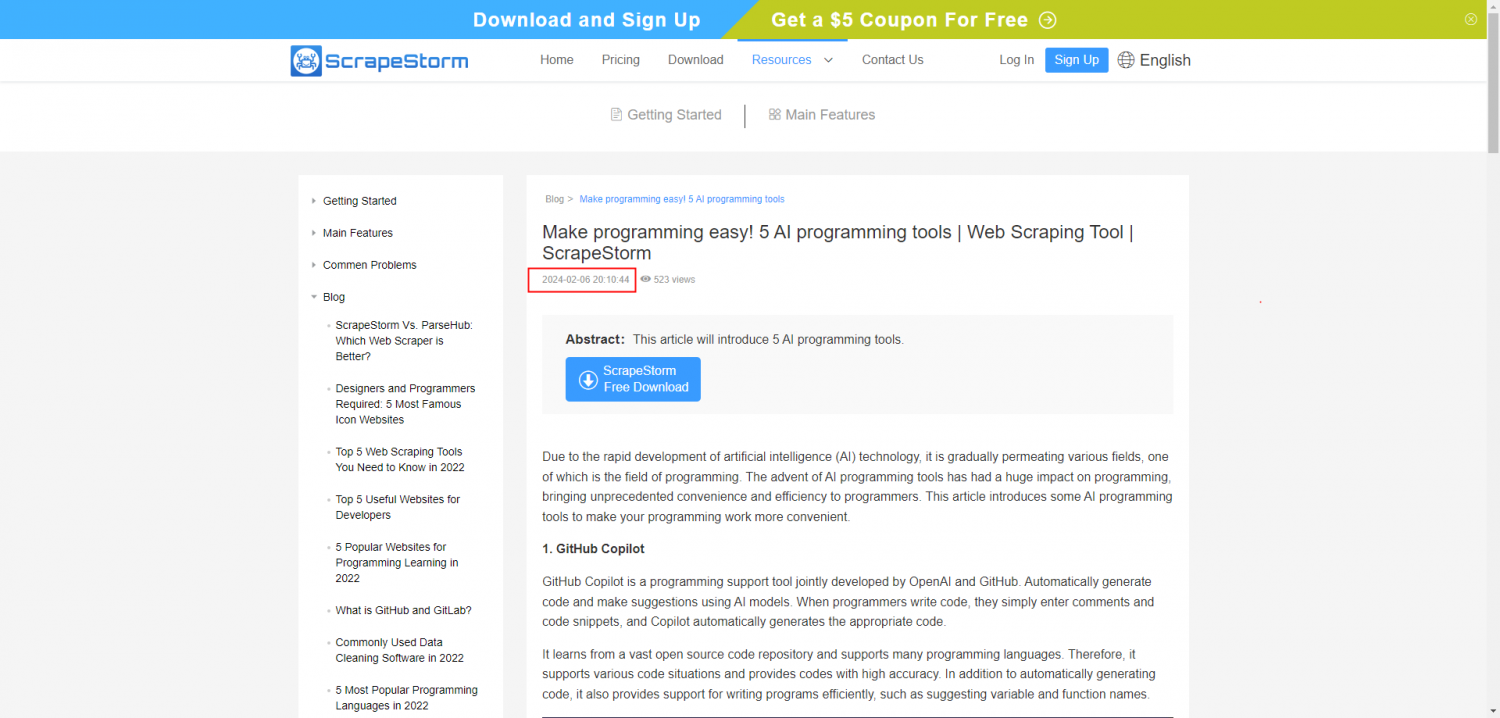Open the Pricing menu item
Screen dimensions: 1500x718
pyautogui.click(x=620, y=60)
